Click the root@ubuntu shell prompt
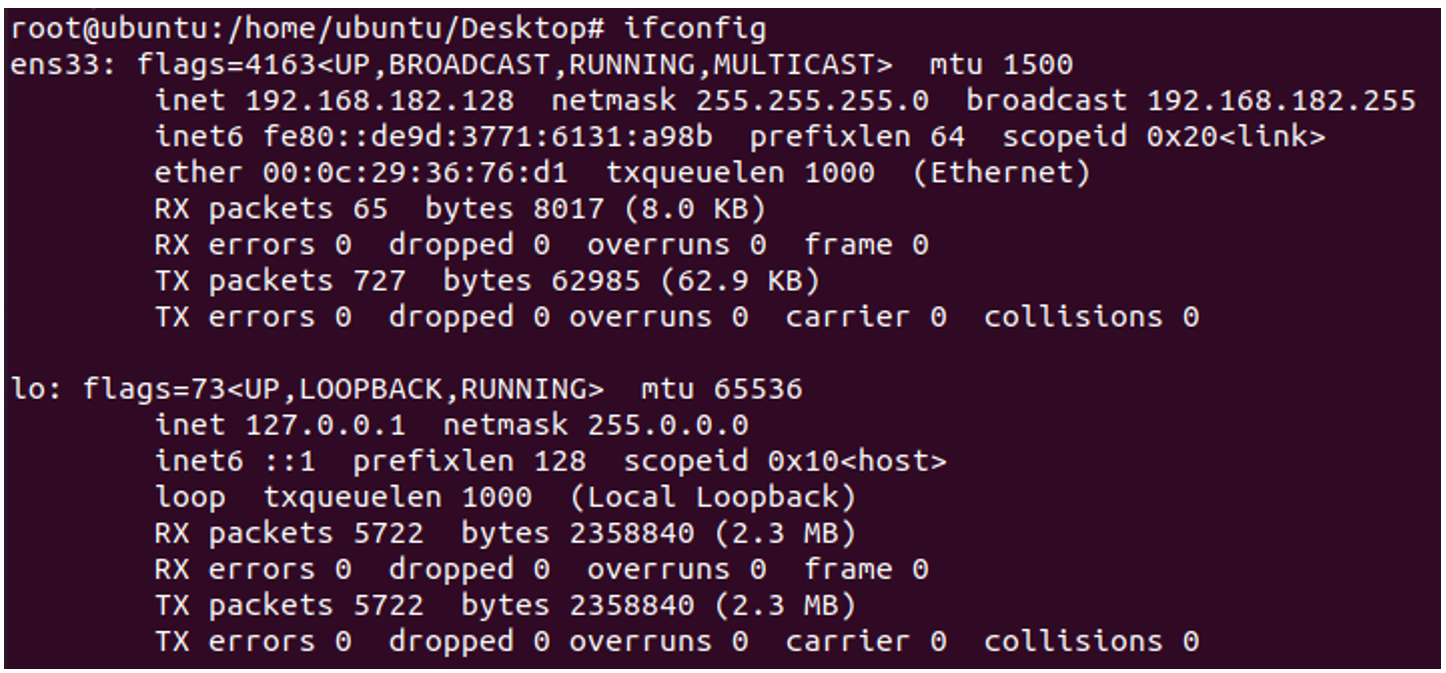The height and width of the screenshot is (673, 1446). coord(309,30)
